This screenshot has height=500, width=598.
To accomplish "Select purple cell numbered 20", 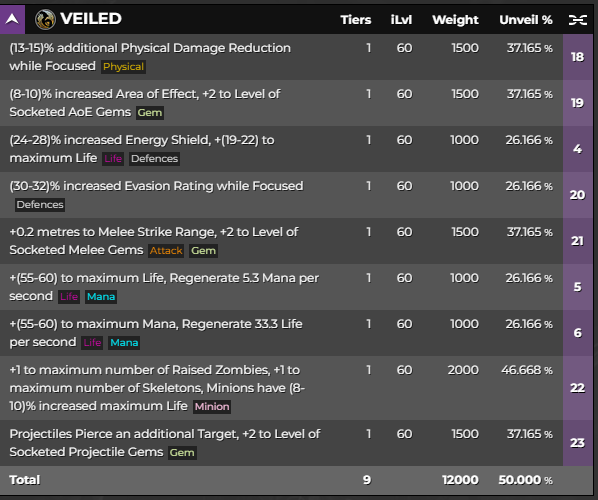I will (x=577, y=195).
